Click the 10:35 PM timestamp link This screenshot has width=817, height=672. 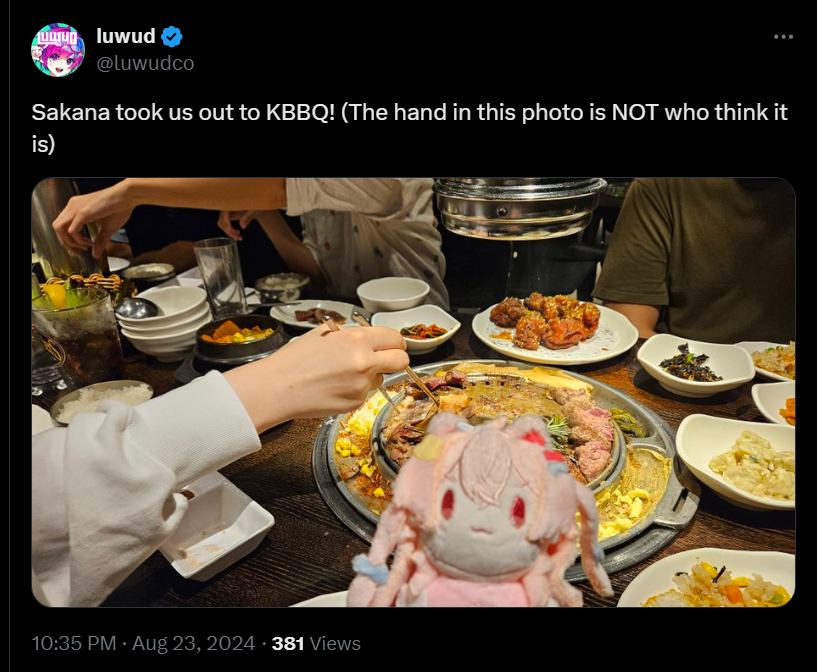coord(74,643)
